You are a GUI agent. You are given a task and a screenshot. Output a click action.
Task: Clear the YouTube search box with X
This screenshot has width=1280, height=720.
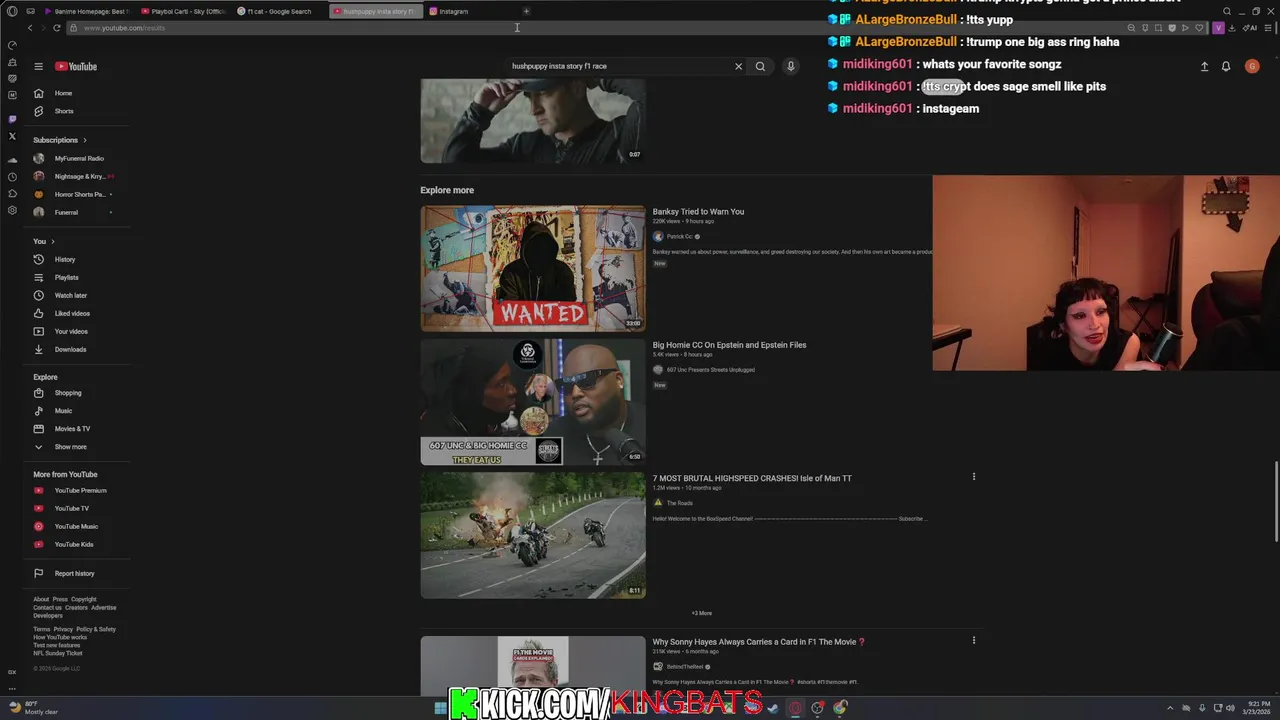[x=739, y=66]
